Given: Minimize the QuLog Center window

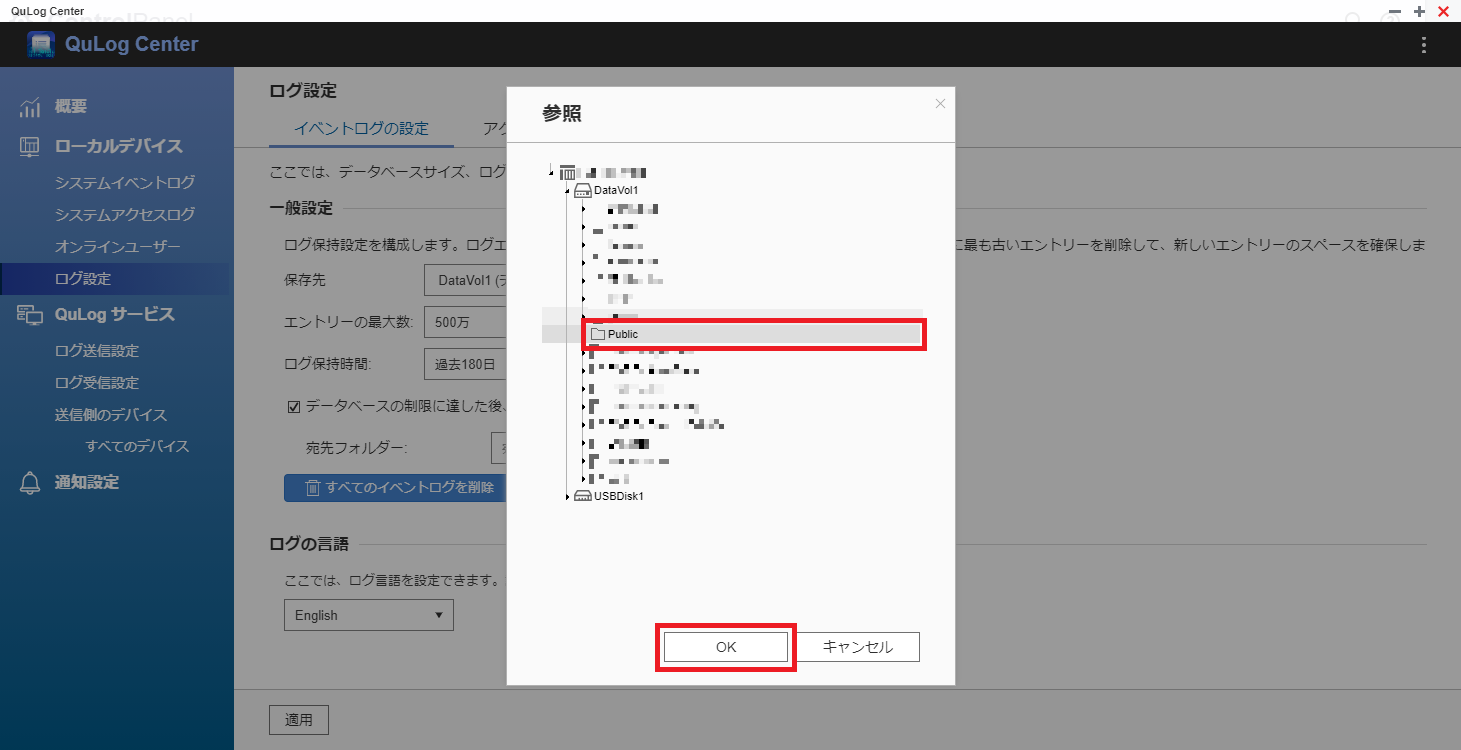Looking at the screenshot, I should (1395, 11).
